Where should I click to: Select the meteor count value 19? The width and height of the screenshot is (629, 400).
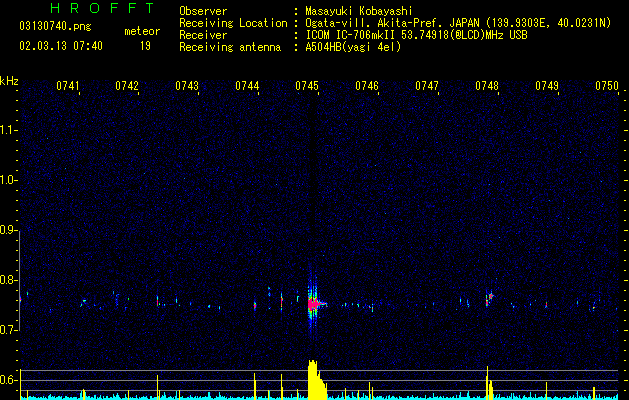point(145,46)
